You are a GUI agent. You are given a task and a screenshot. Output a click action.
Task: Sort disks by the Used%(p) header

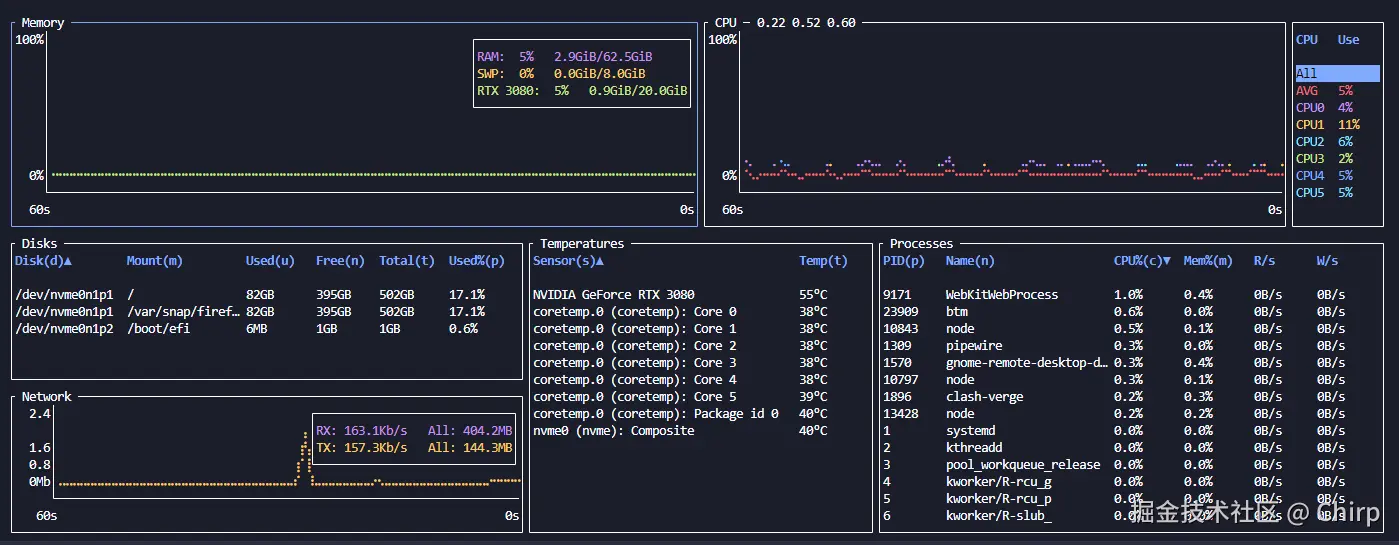[x=476, y=261]
